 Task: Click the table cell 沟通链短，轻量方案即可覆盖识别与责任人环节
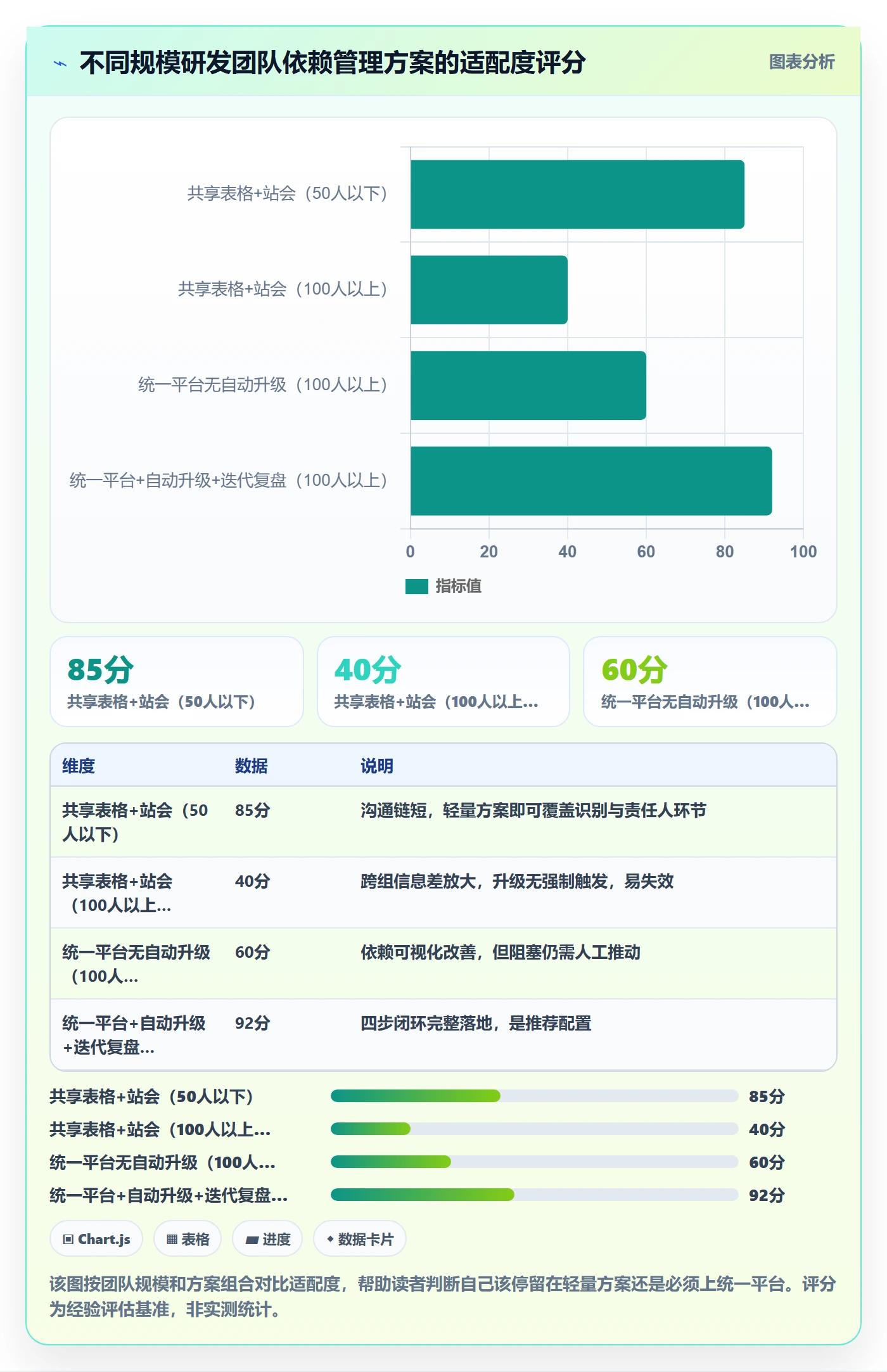point(533,810)
